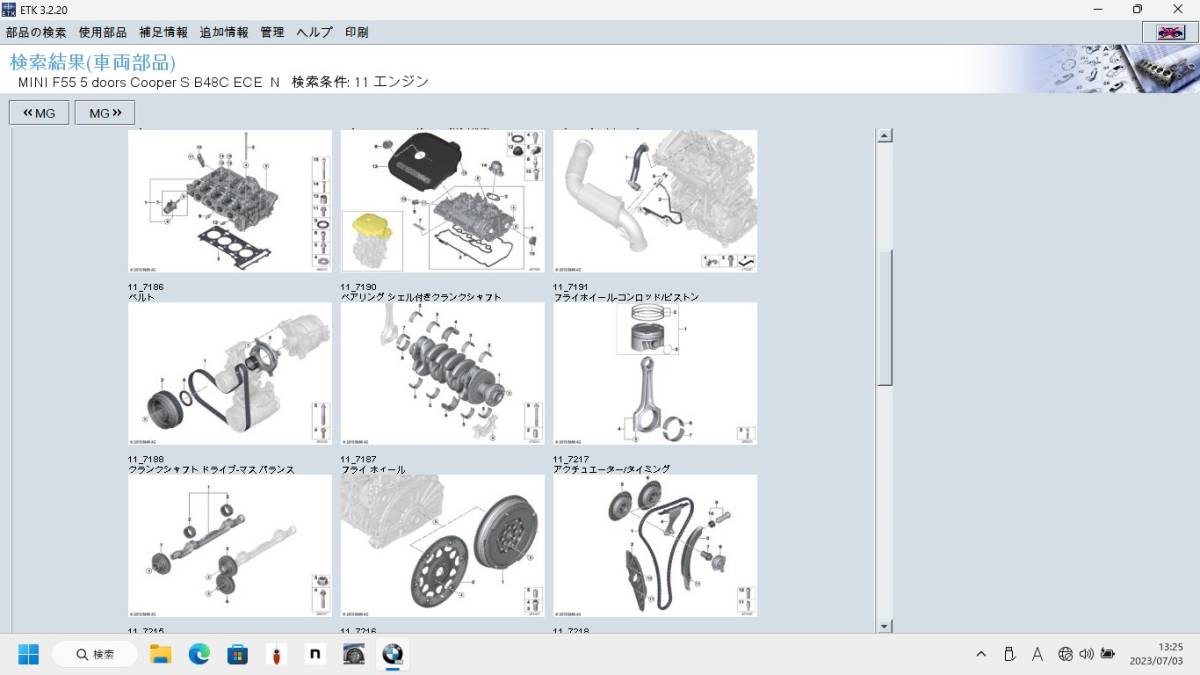Open Microsoft Store from the taskbar
Image resolution: width=1200 pixels, height=675 pixels.
[x=237, y=654]
